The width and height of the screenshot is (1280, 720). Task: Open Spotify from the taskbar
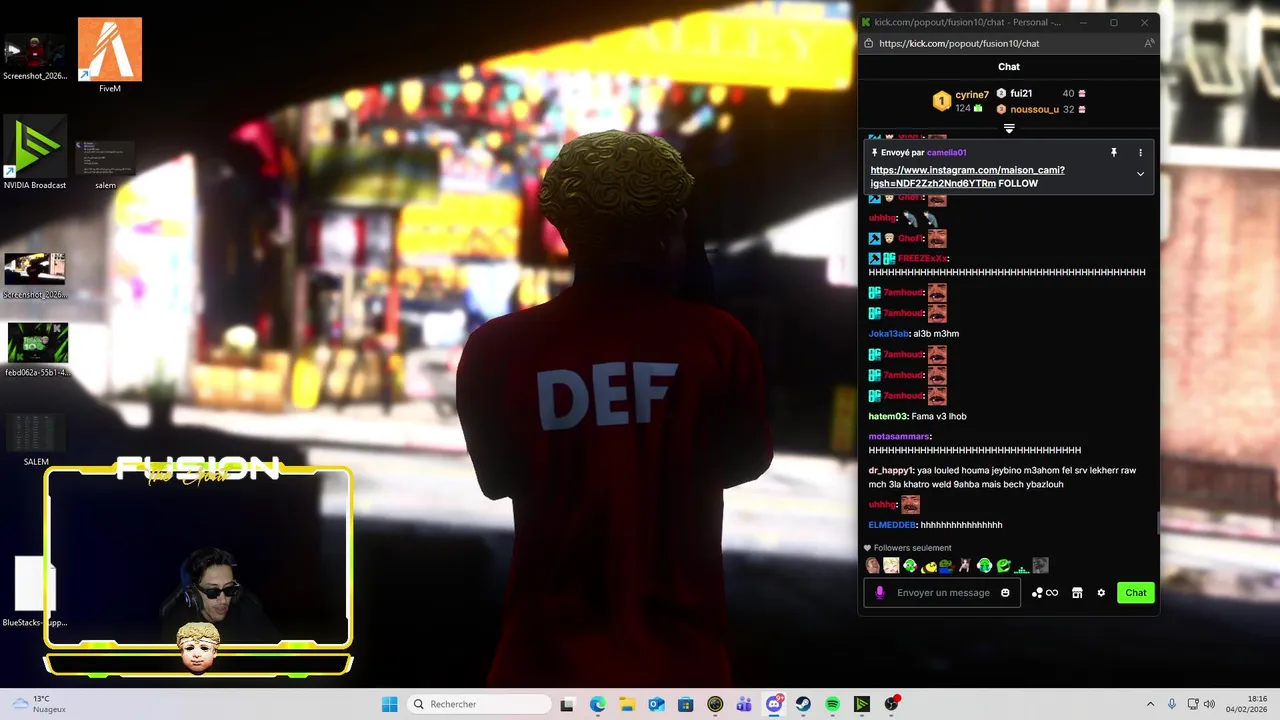click(832, 704)
